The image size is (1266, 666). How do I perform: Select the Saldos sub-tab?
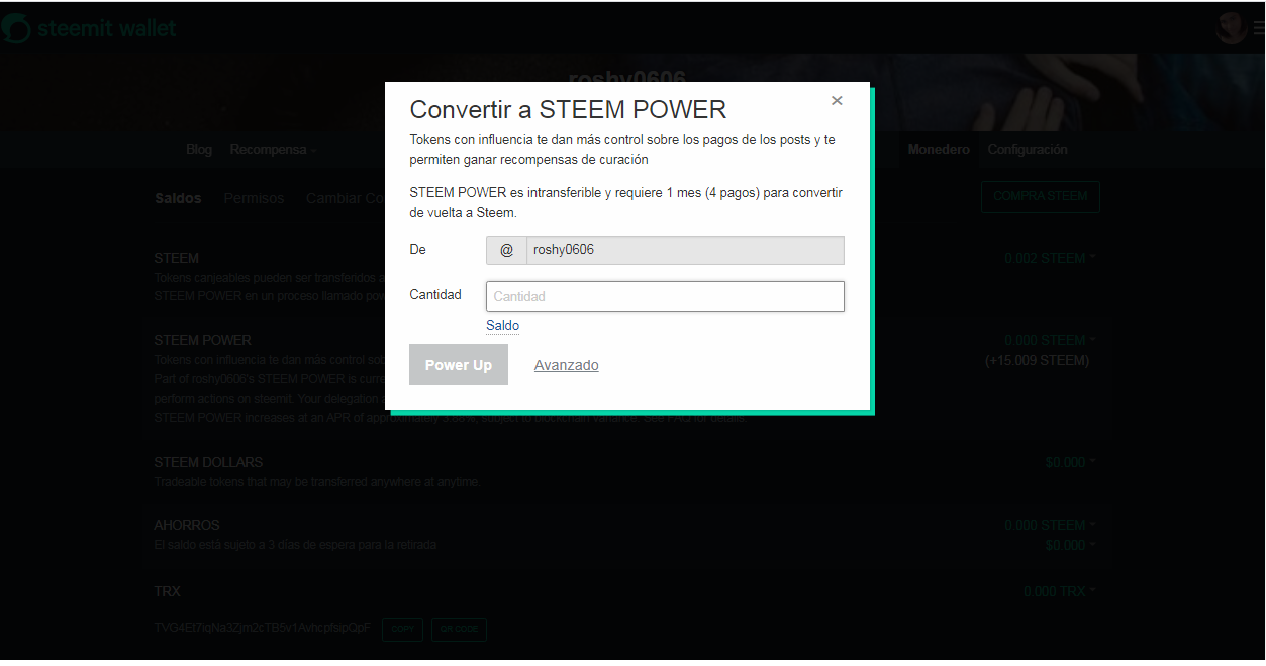coord(178,198)
